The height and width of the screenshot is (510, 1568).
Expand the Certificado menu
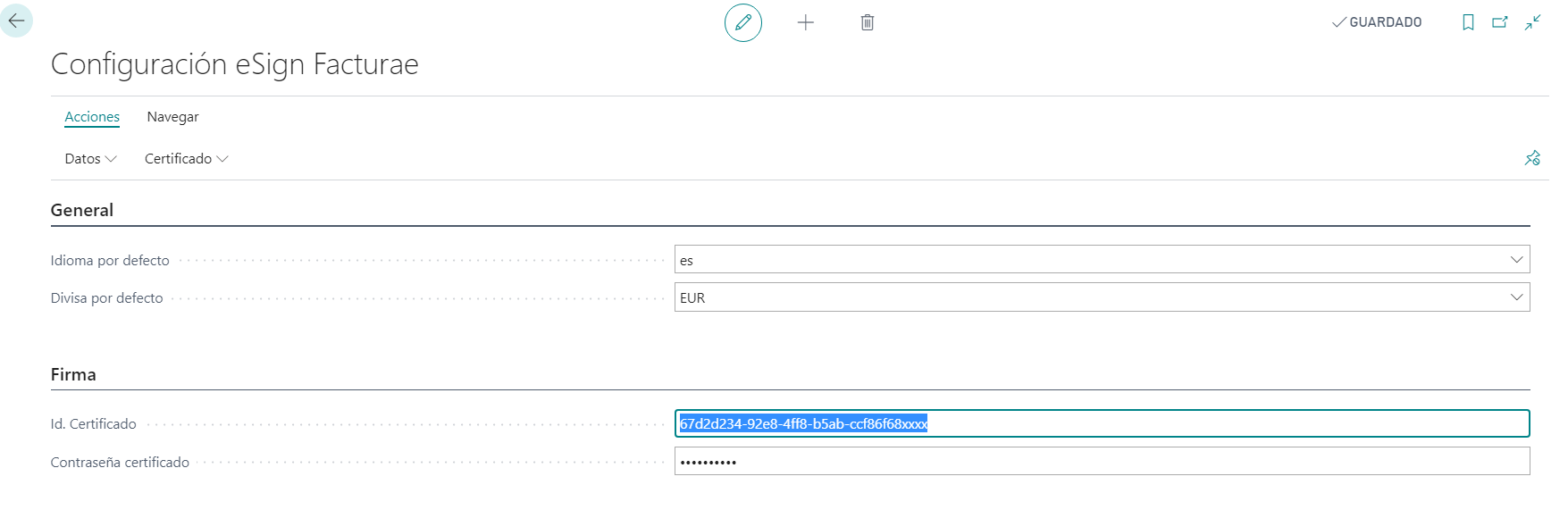(187, 158)
